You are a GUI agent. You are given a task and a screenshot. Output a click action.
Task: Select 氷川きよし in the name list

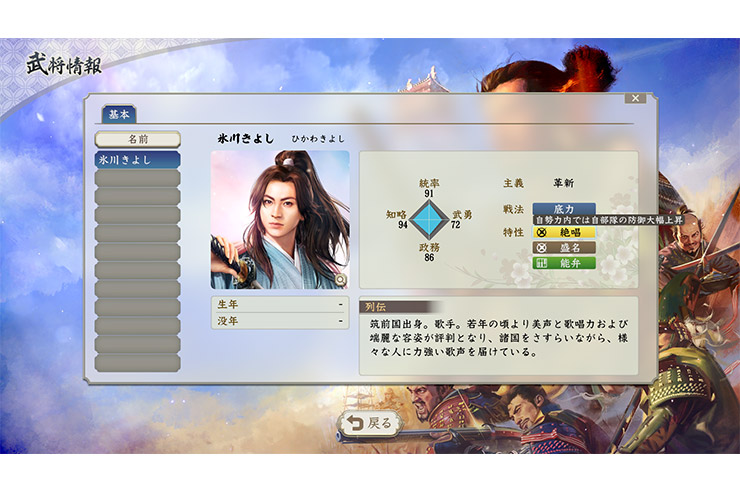pos(137,160)
